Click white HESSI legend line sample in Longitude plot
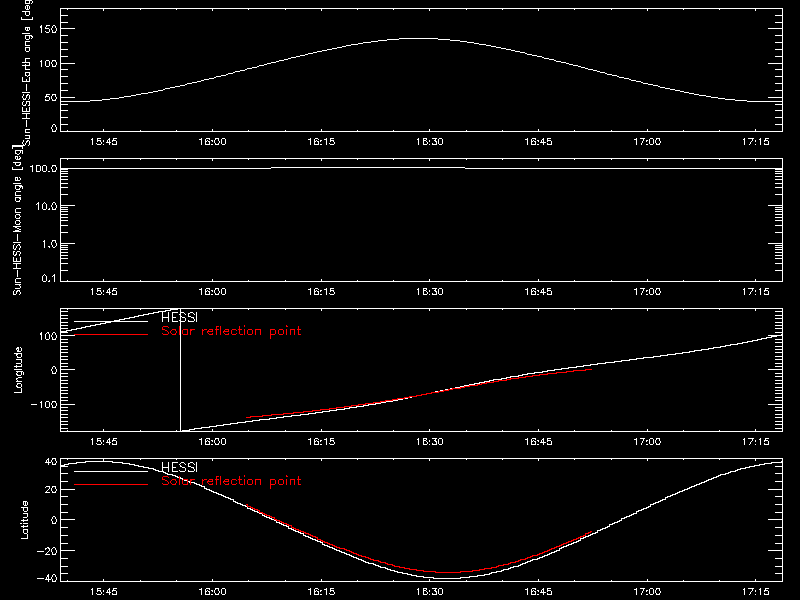 (111, 321)
